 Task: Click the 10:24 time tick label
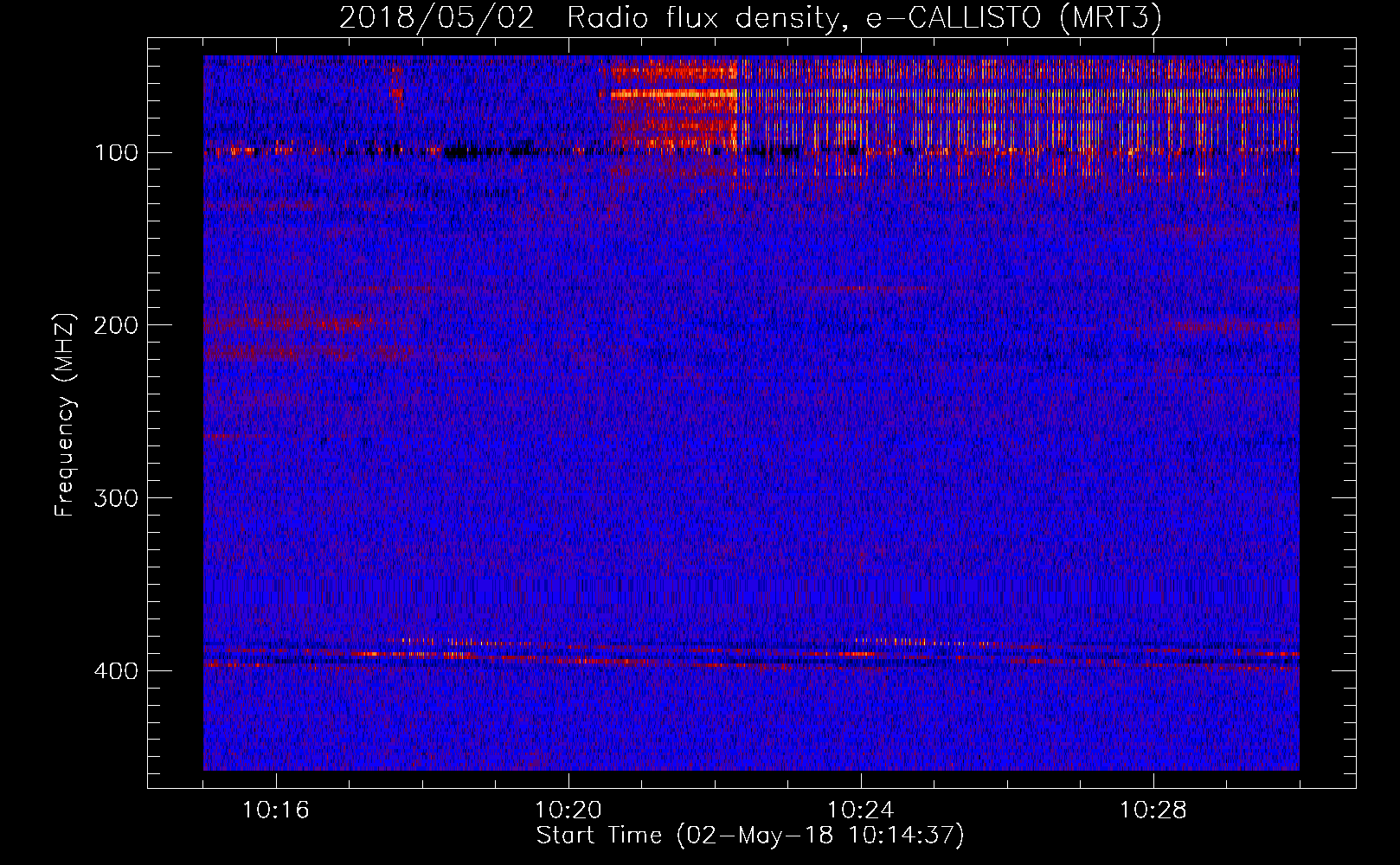click(x=861, y=811)
